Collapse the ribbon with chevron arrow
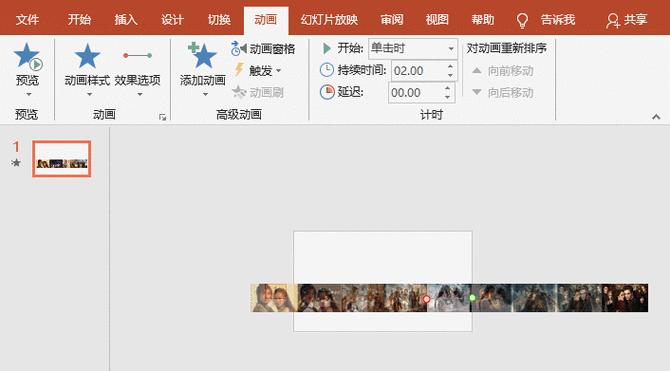The image size is (670, 371). (656, 117)
